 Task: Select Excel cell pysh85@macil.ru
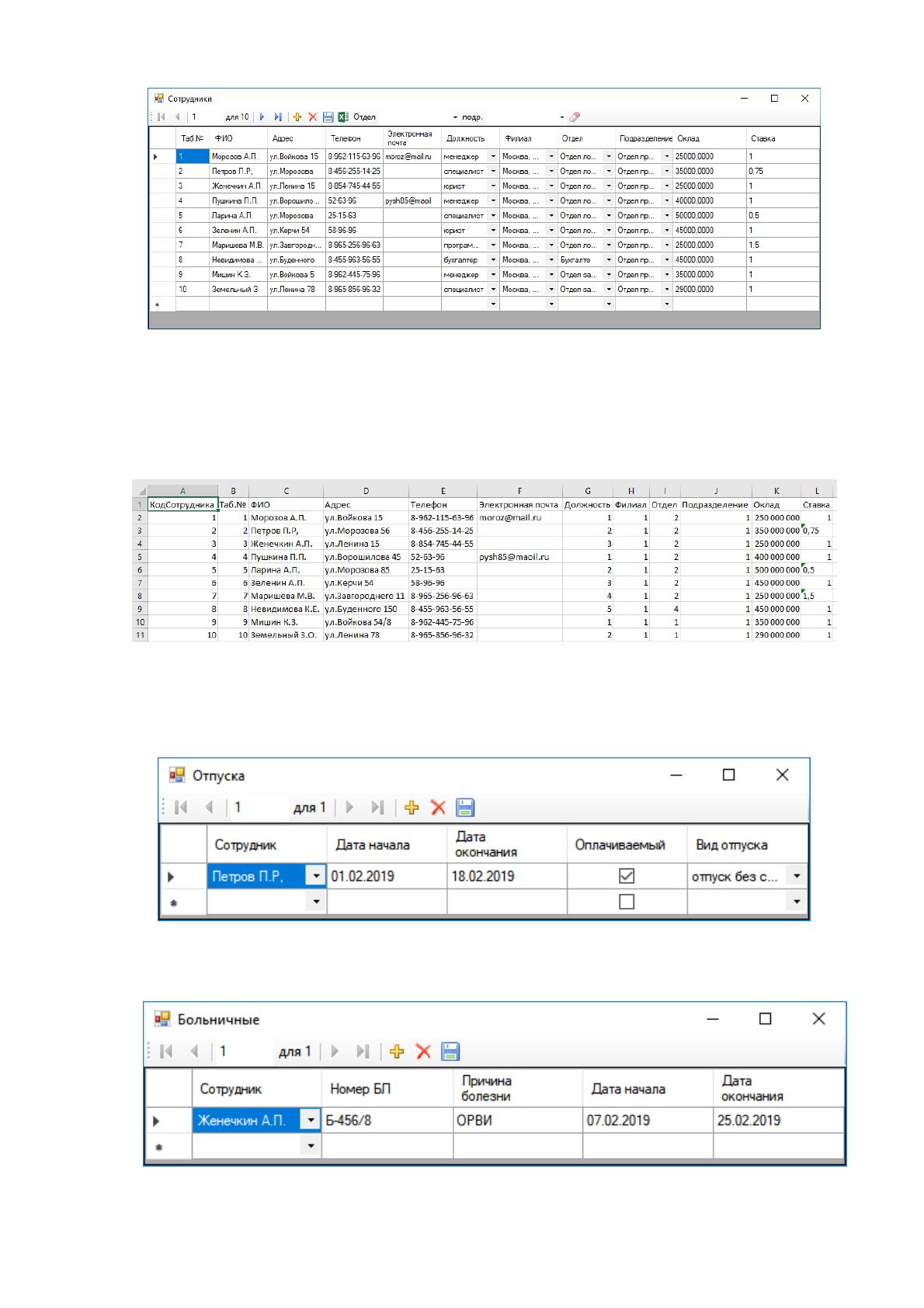519,556
